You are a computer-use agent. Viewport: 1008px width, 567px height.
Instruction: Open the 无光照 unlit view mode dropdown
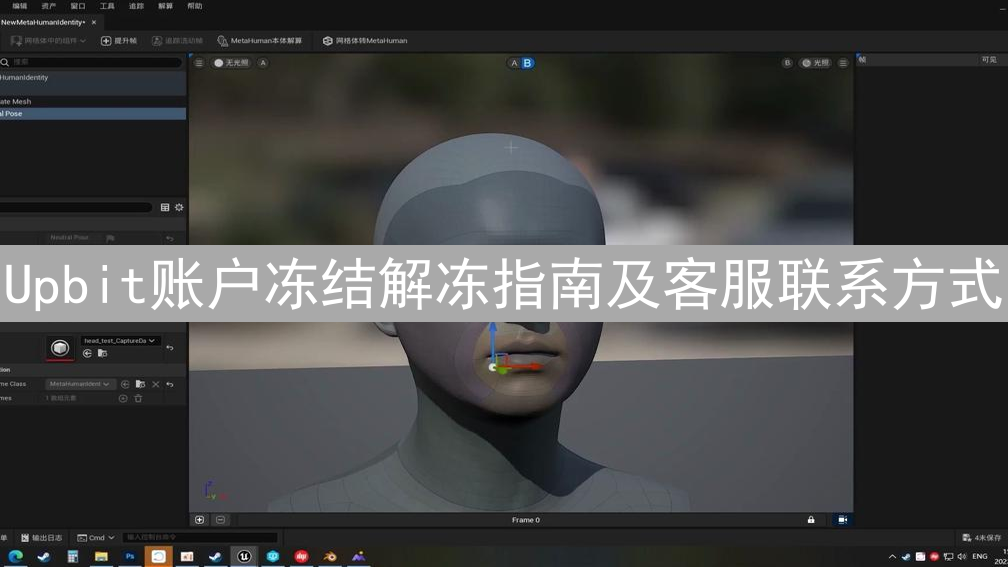click(231, 63)
